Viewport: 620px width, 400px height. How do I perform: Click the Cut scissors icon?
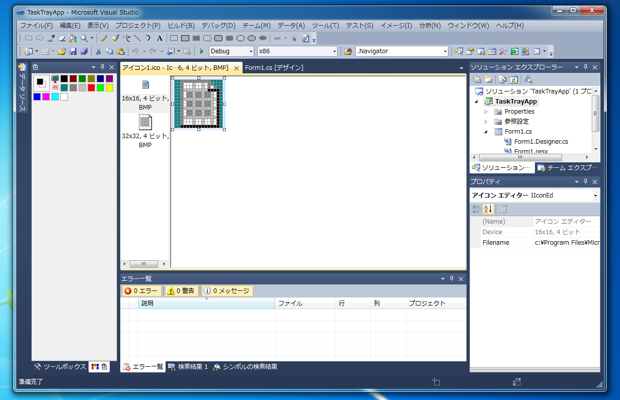click(98, 51)
